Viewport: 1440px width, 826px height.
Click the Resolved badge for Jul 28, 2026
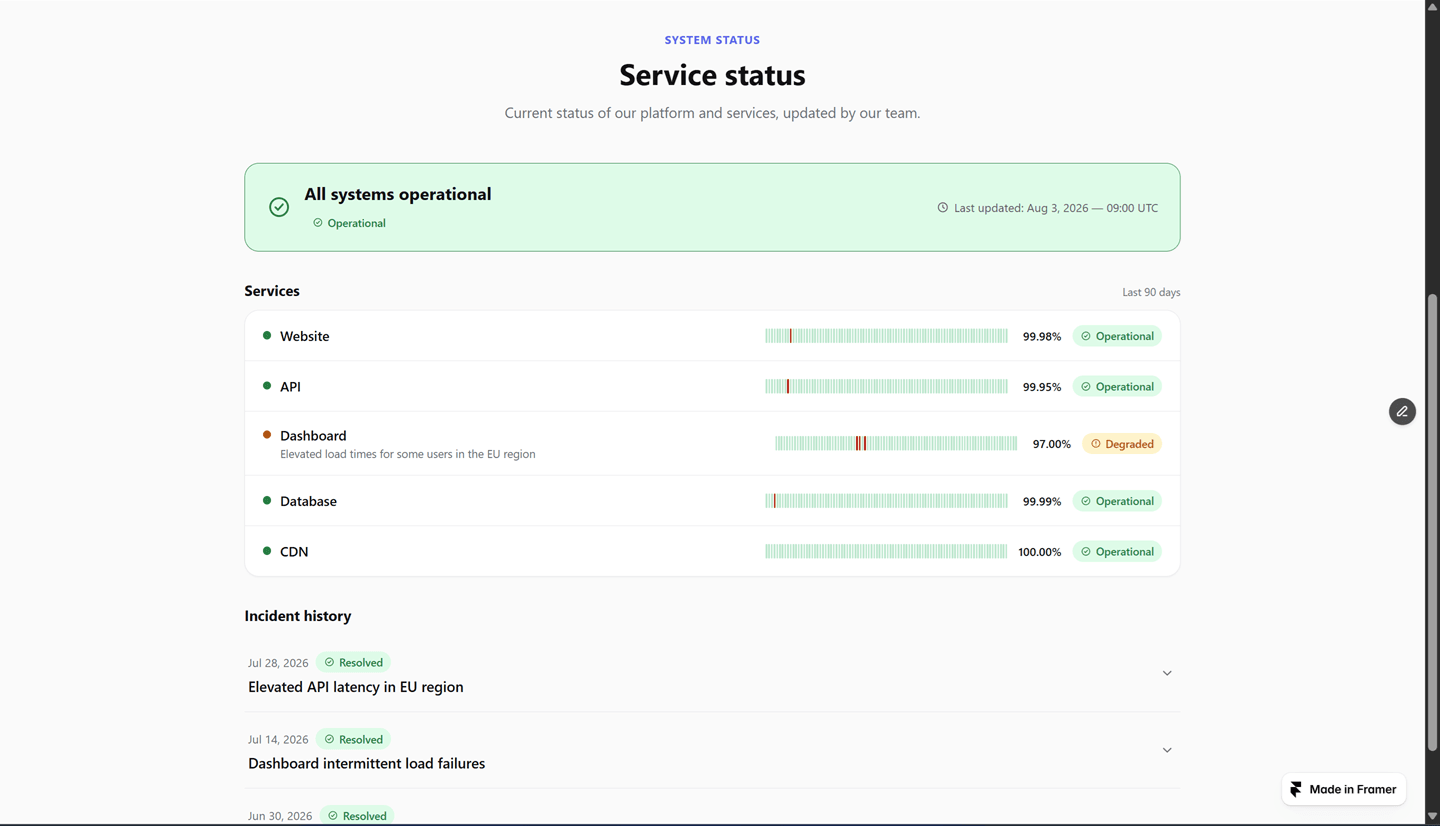[354, 662]
